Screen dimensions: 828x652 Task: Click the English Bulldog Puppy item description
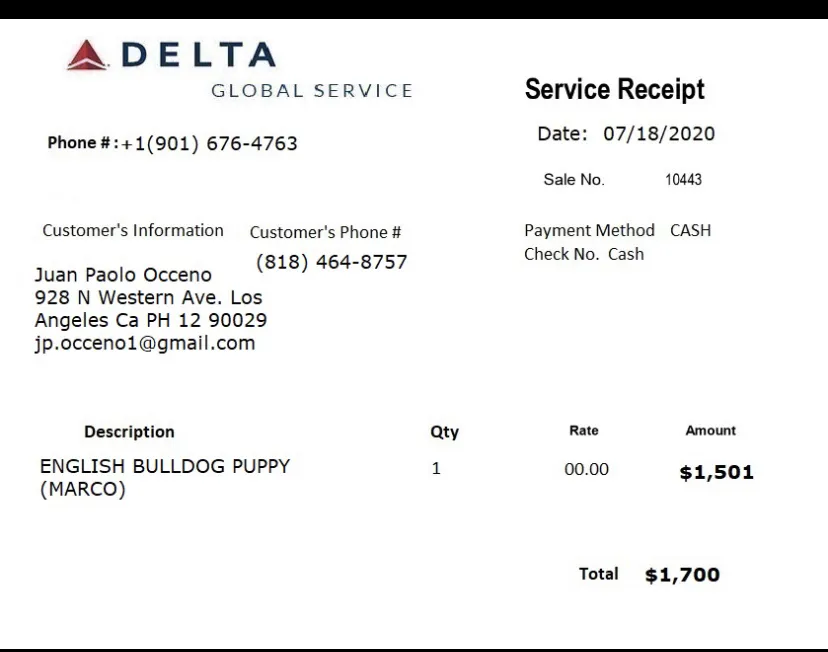165,477
